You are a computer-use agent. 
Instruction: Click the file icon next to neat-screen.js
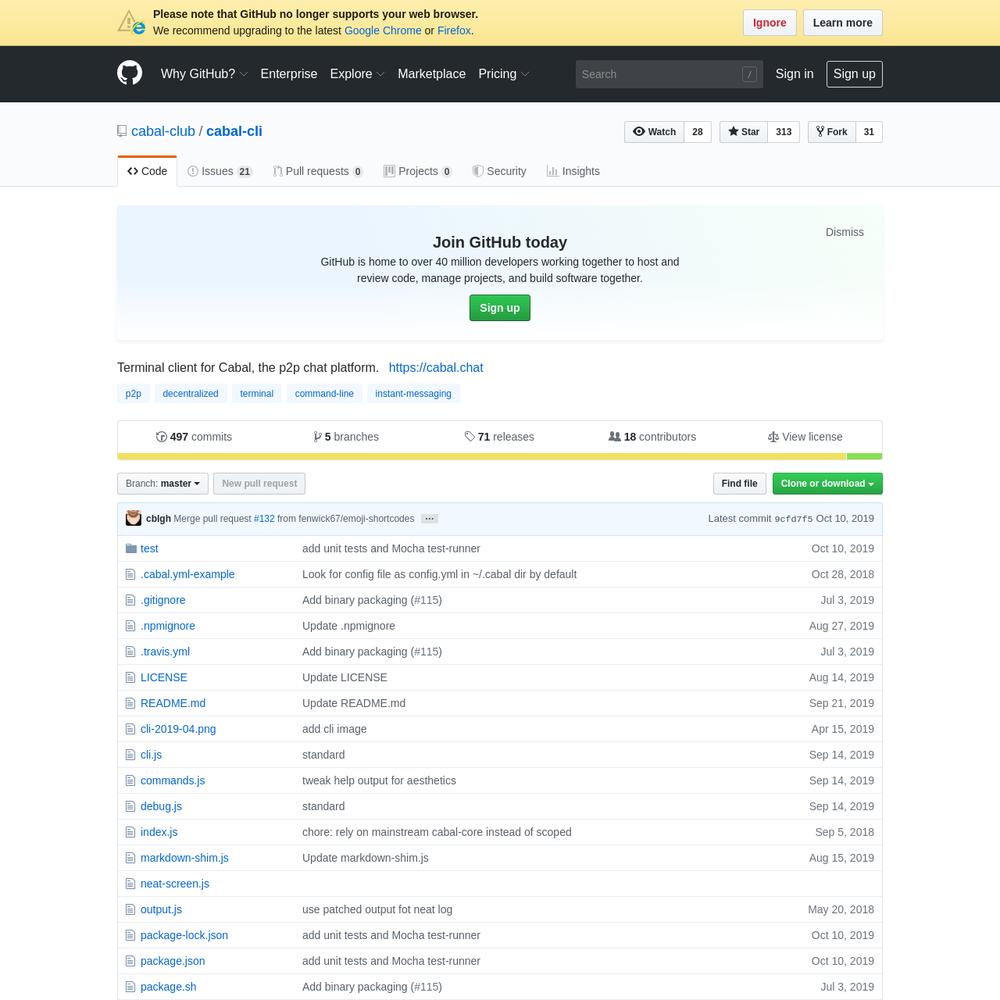coord(131,883)
